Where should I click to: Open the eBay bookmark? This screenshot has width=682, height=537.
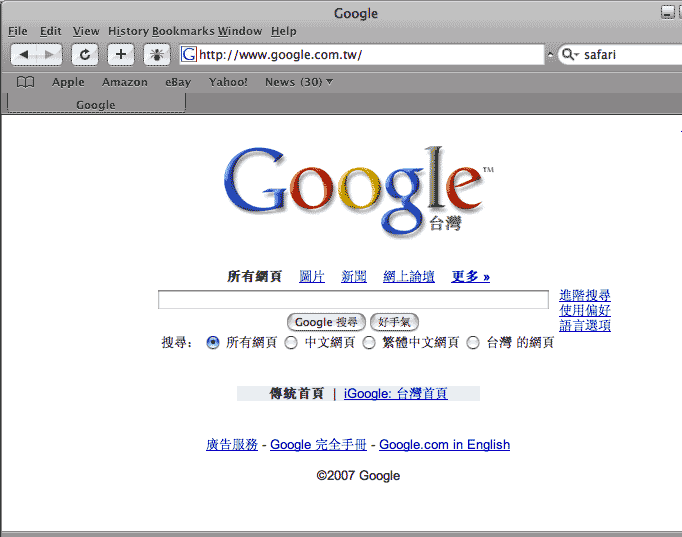pos(178,82)
